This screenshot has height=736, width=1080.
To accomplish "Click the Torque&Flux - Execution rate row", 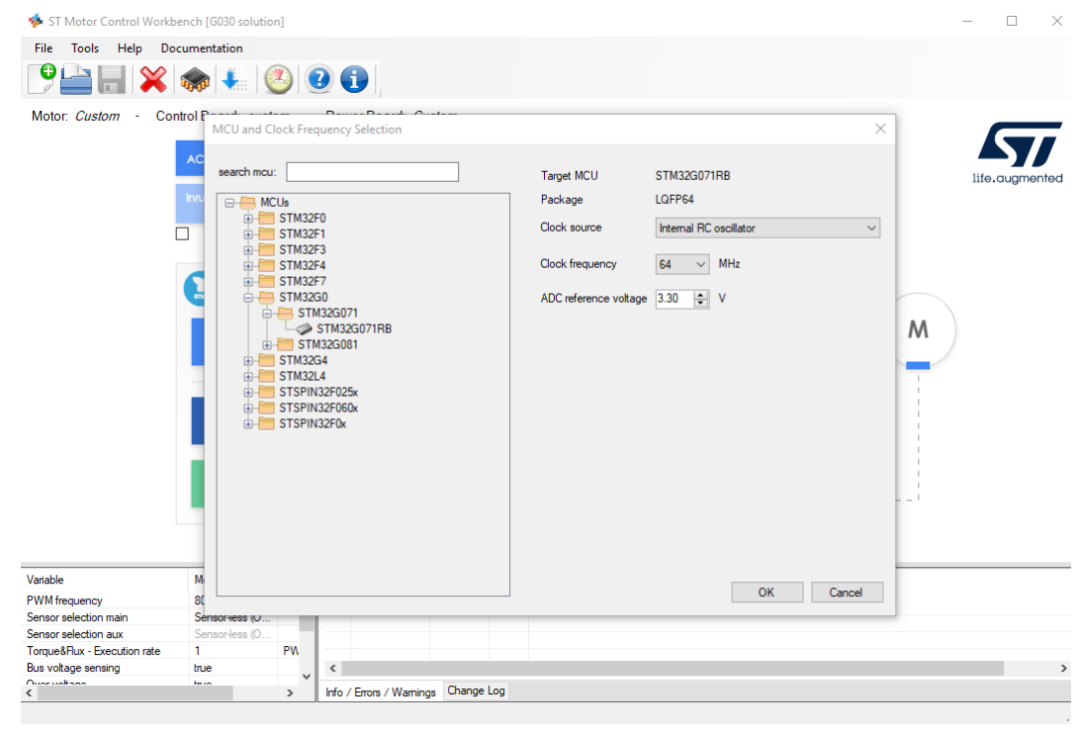I will (161, 651).
